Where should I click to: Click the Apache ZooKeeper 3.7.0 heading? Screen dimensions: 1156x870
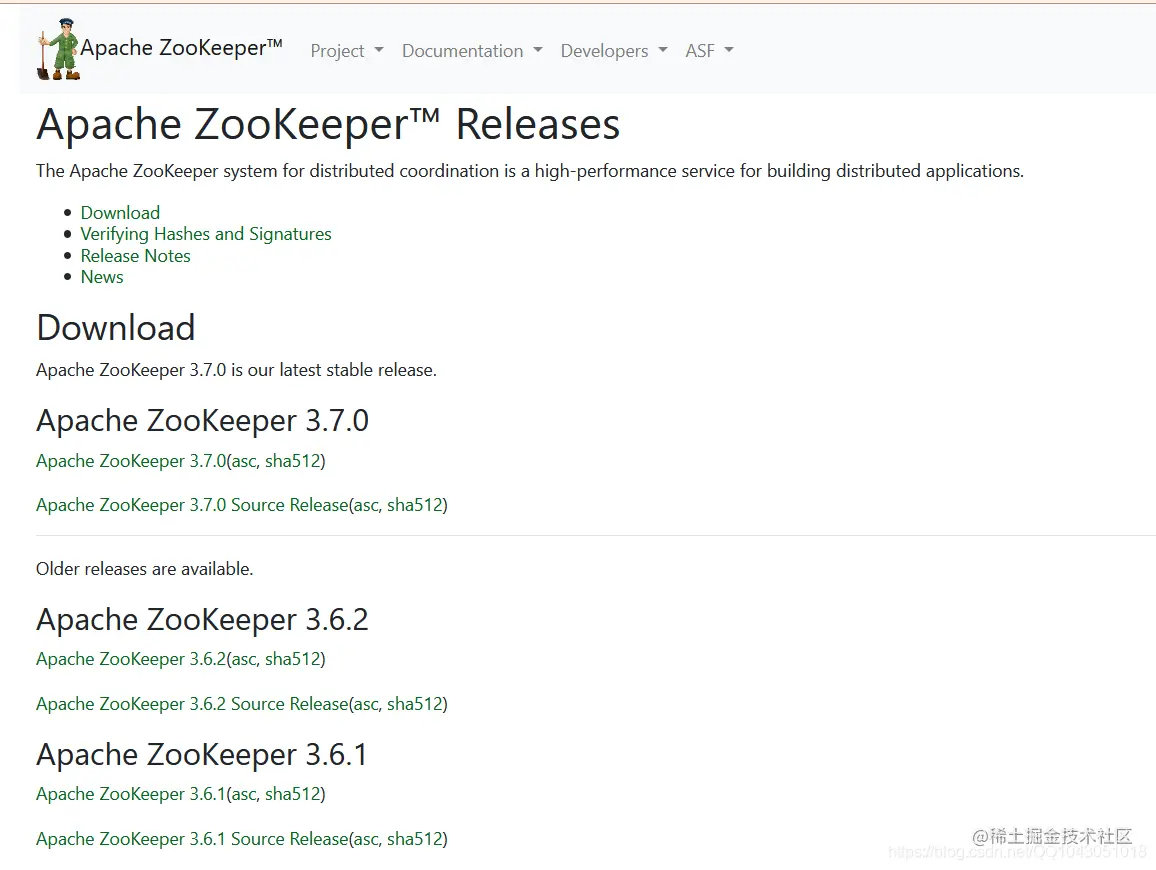click(202, 421)
